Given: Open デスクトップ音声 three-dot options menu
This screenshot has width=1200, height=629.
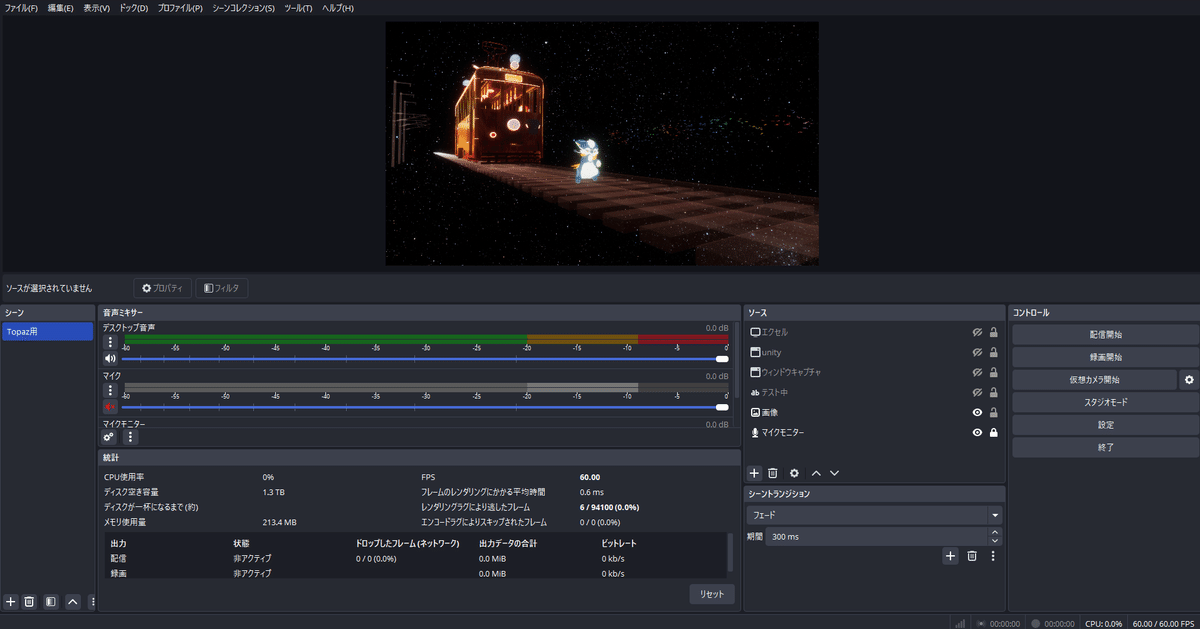Looking at the screenshot, I should 110,342.
